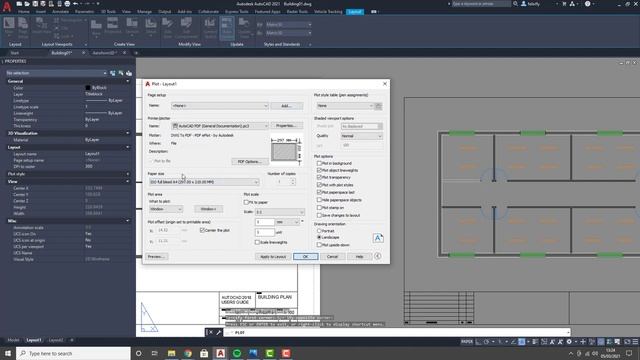The width and height of the screenshot is (640, 360).
Task: Enable Save changes to layout checkbox
Action: pyautogui.click(x=319, y=215)
